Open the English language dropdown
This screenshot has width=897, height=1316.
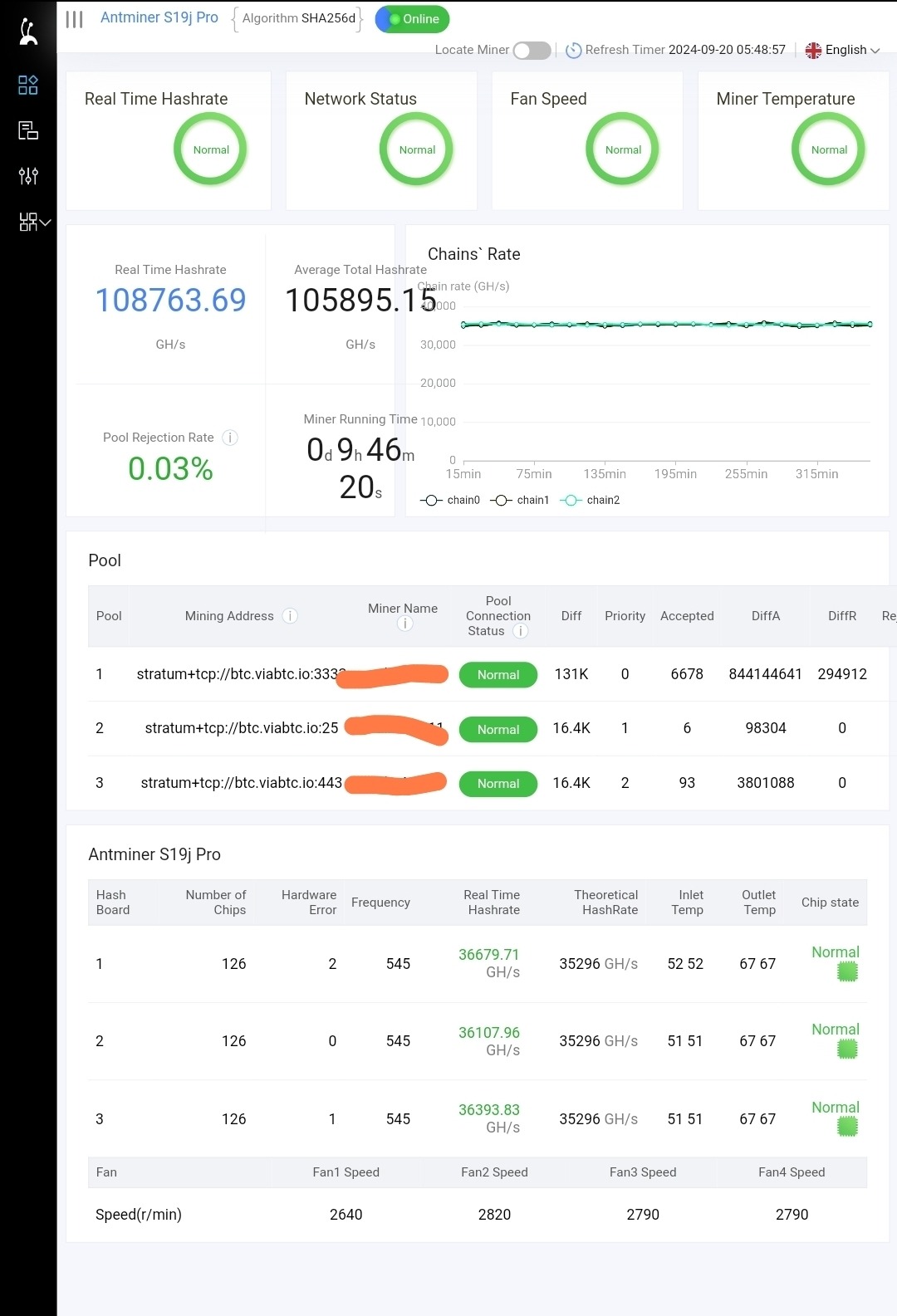click(x=842, y=50)
